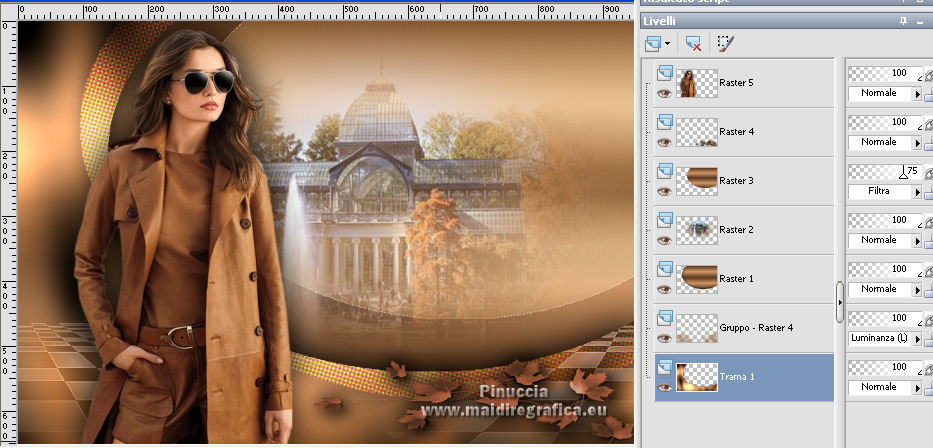The image size is (933, 448).
Task: Click the Livelli panel title bar
Action: tap(787, 21)
